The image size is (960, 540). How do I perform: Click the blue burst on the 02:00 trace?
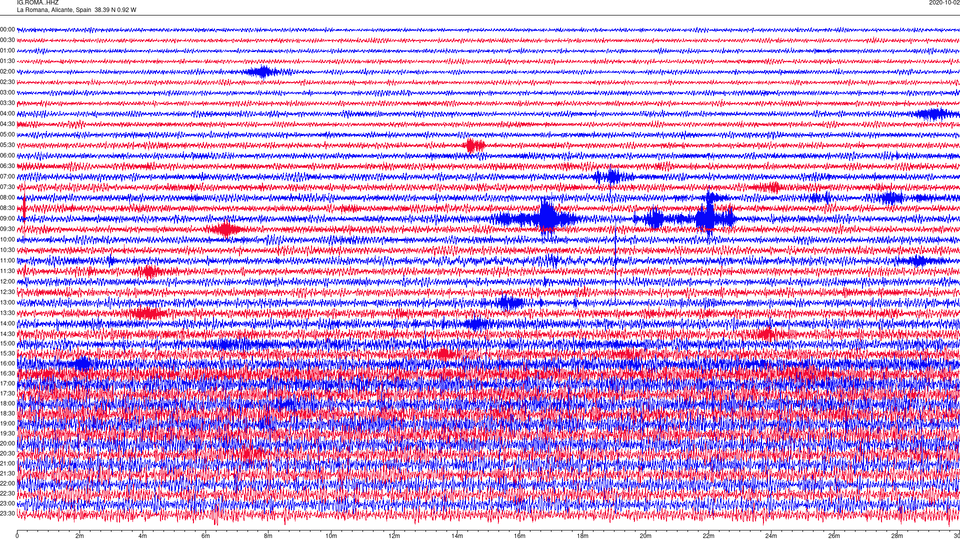click(x=263, y=72)
